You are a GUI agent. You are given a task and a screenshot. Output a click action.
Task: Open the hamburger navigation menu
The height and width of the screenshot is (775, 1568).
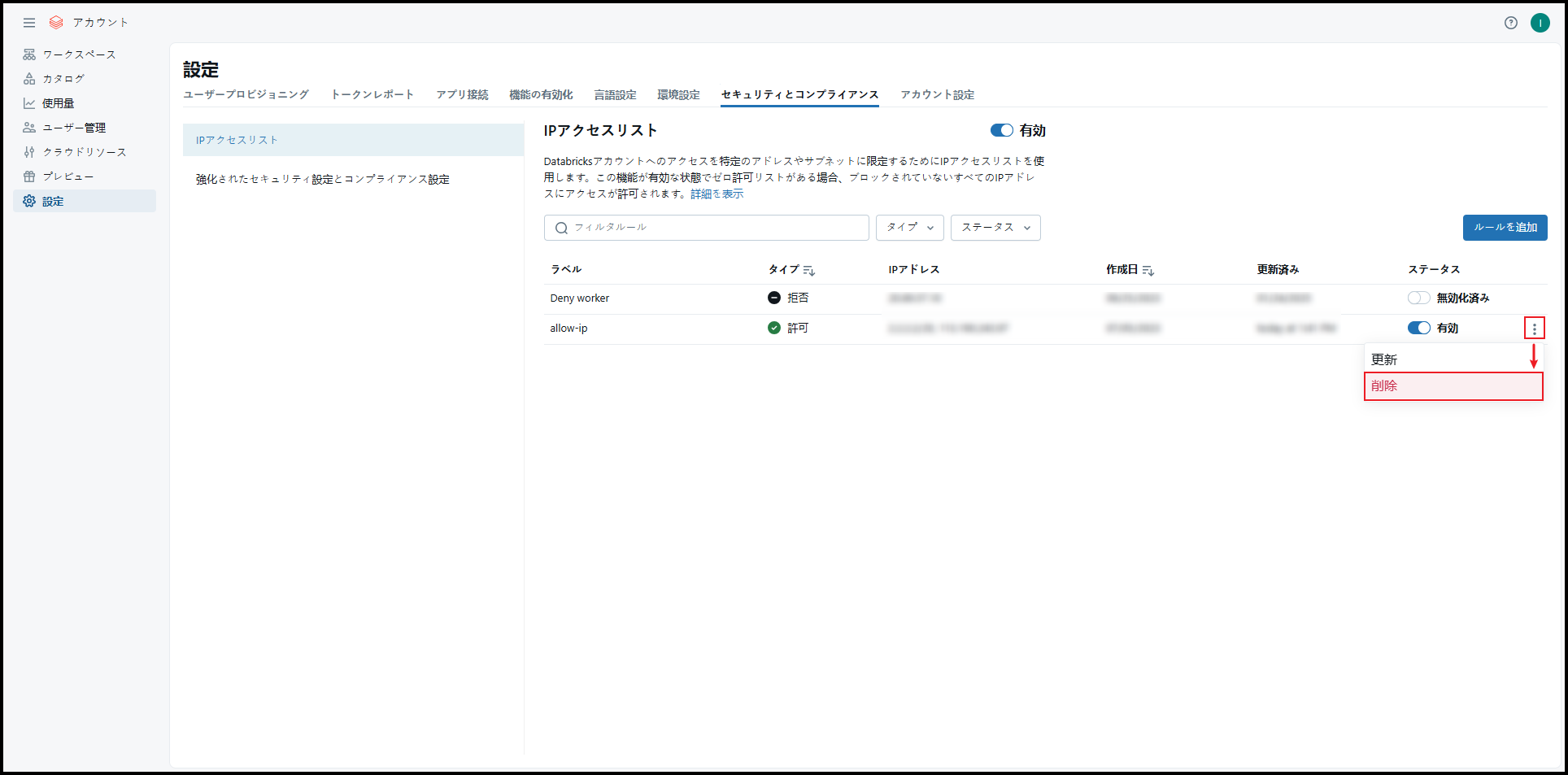[x=29, y=23]
